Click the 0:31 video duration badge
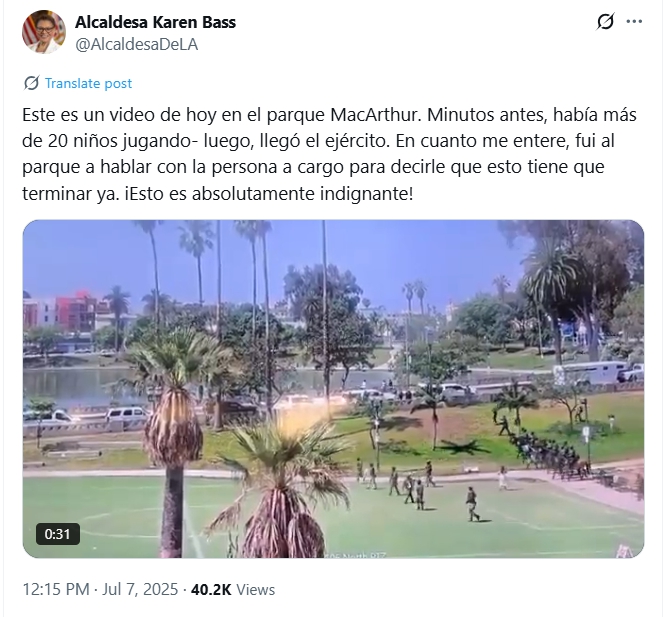 58,534
